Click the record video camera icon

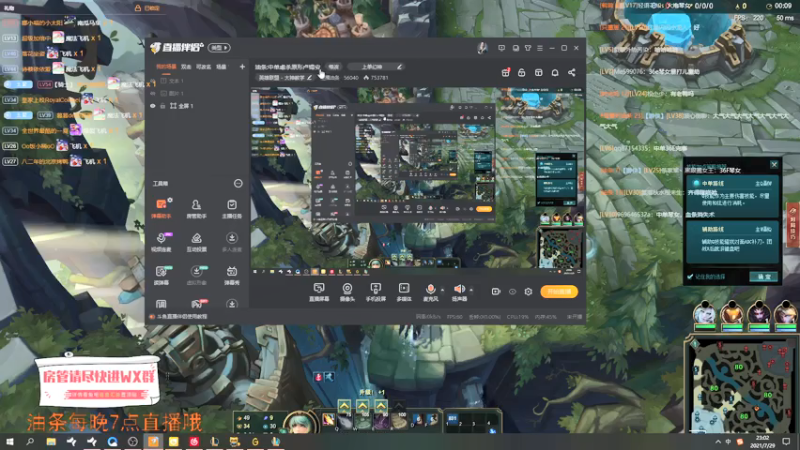tap(496, 292)
